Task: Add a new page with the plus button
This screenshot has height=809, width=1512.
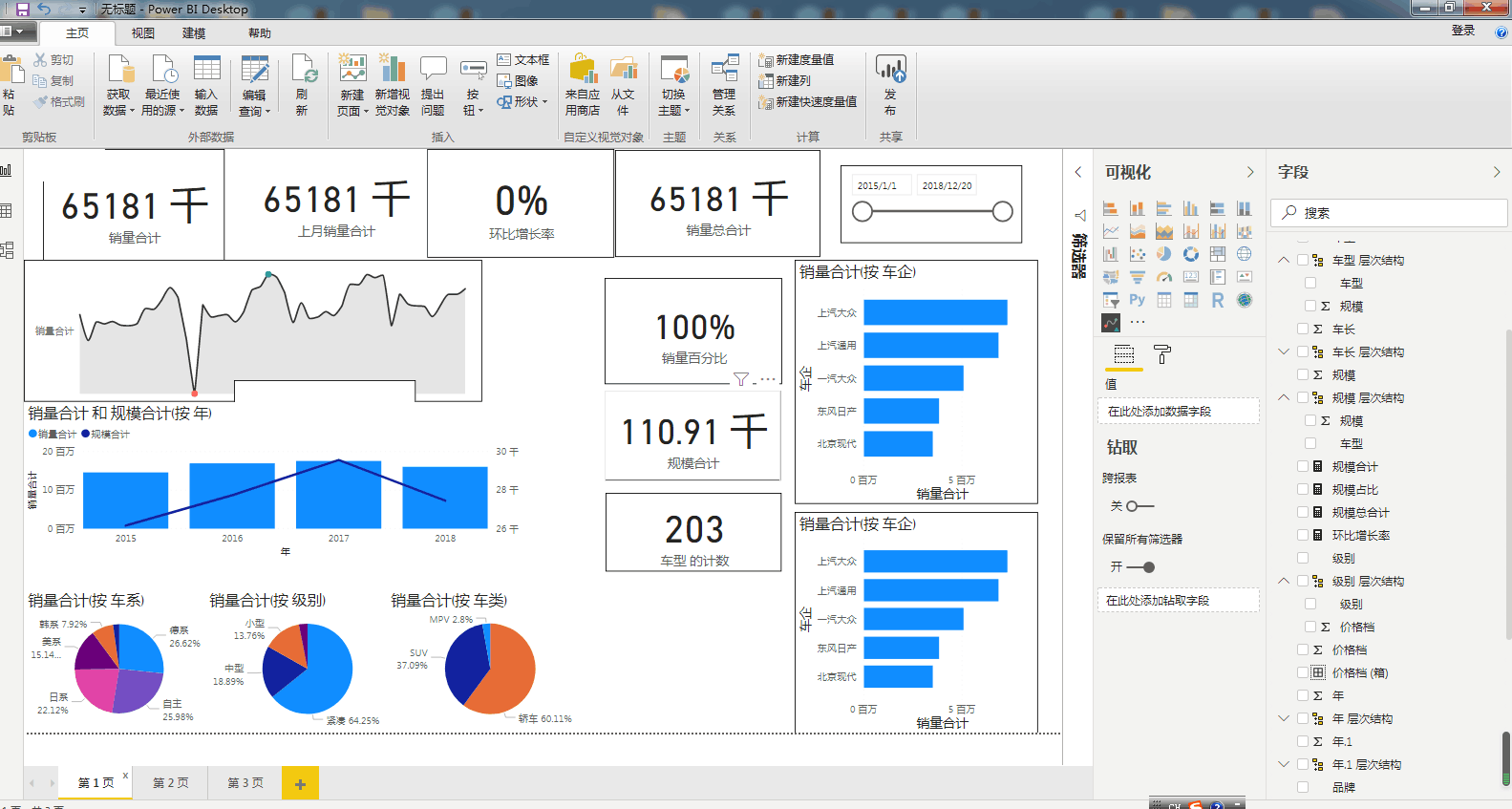Action: [x=300, y=784]
